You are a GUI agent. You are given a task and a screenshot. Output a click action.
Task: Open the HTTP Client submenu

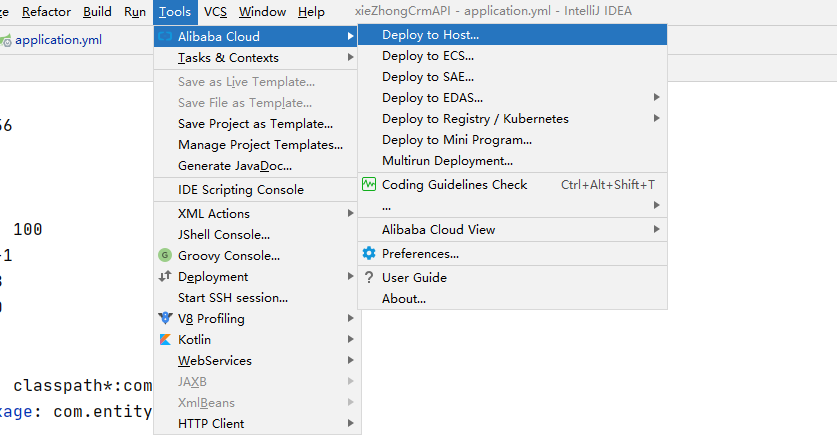pos(351,423)
